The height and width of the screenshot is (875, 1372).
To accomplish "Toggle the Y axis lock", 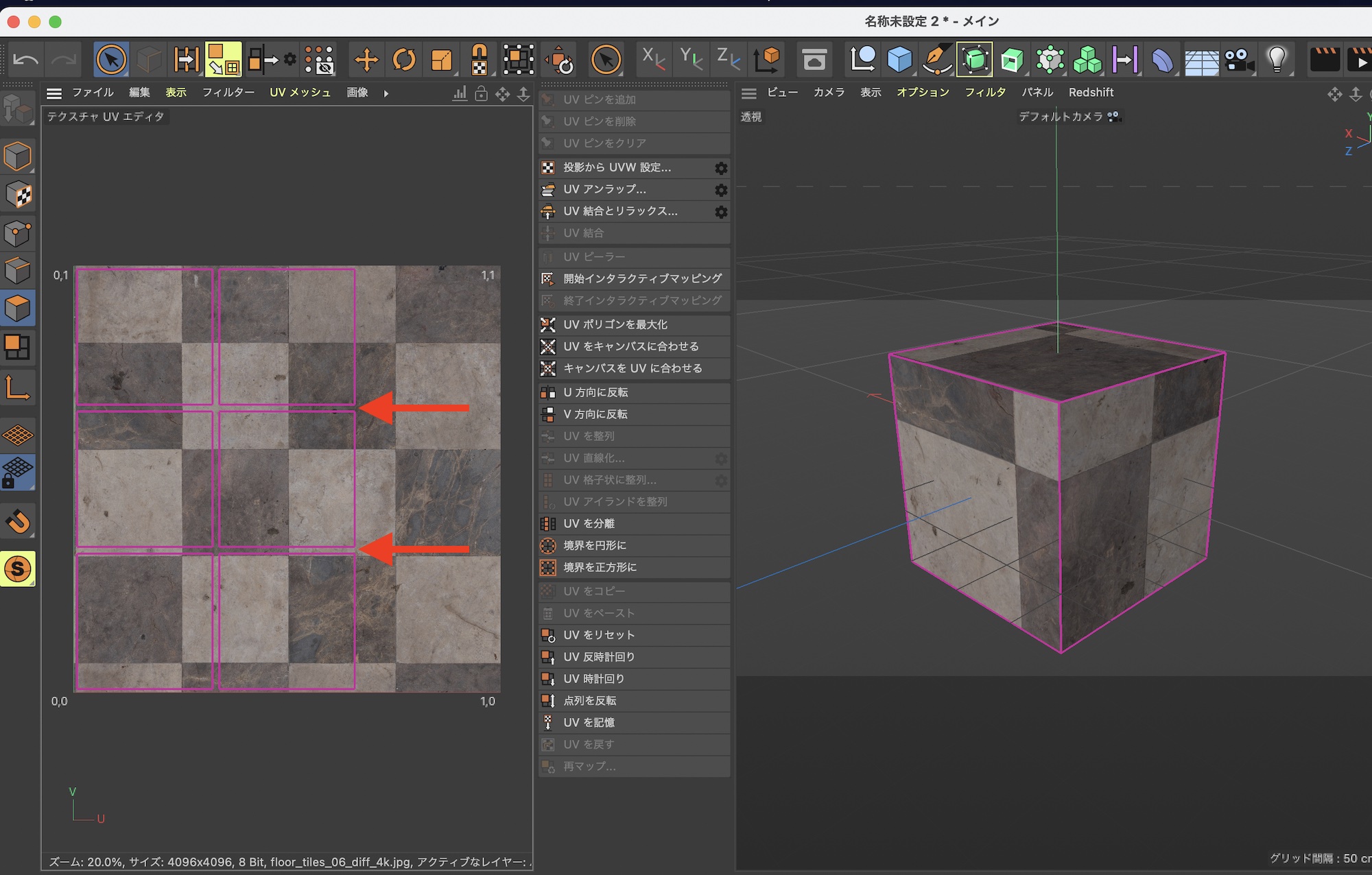I will click(x=690, y=59).
